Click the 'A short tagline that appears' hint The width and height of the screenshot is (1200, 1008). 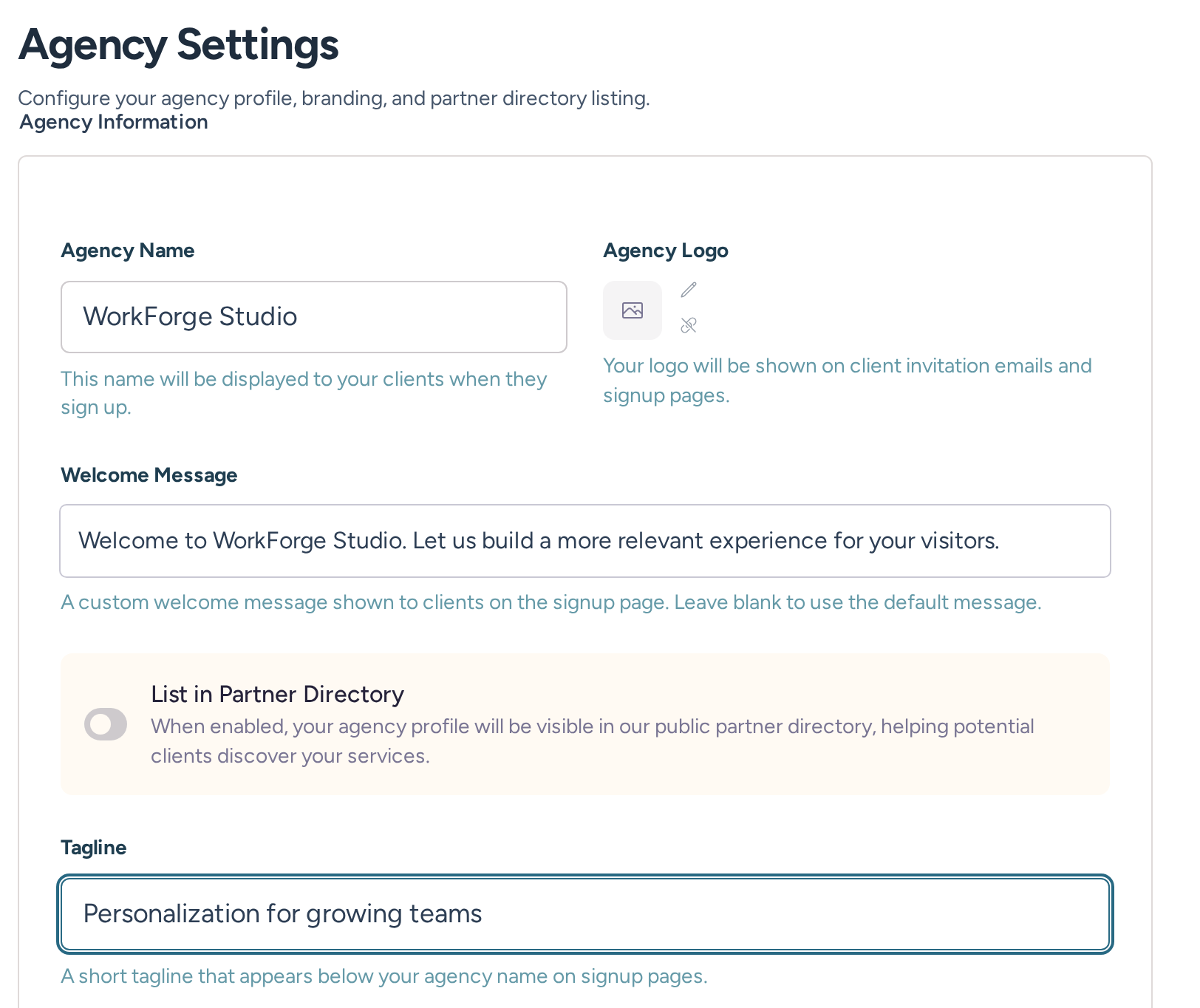click(x=384, y=976)
